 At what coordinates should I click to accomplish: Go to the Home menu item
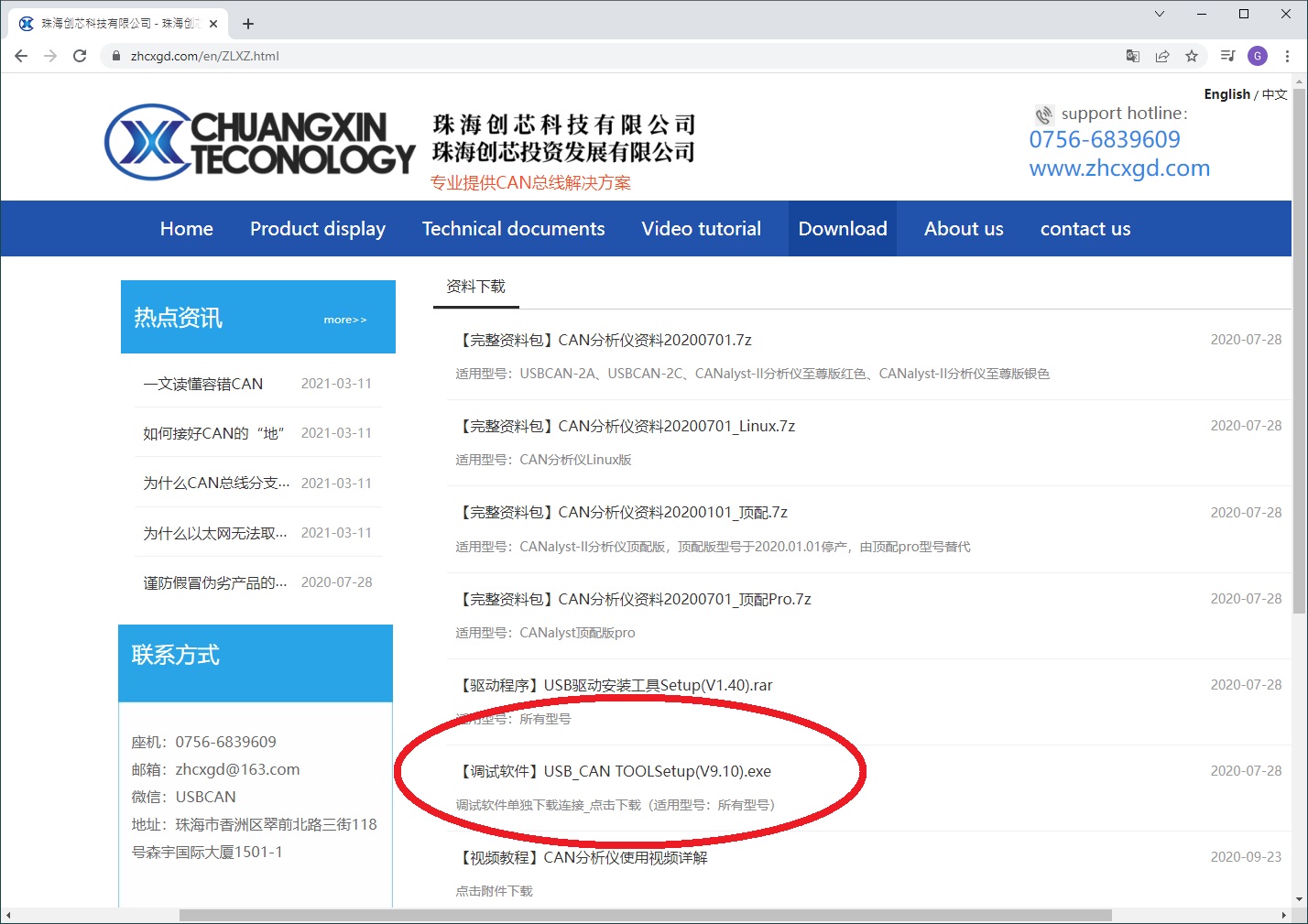pos(187,229)
